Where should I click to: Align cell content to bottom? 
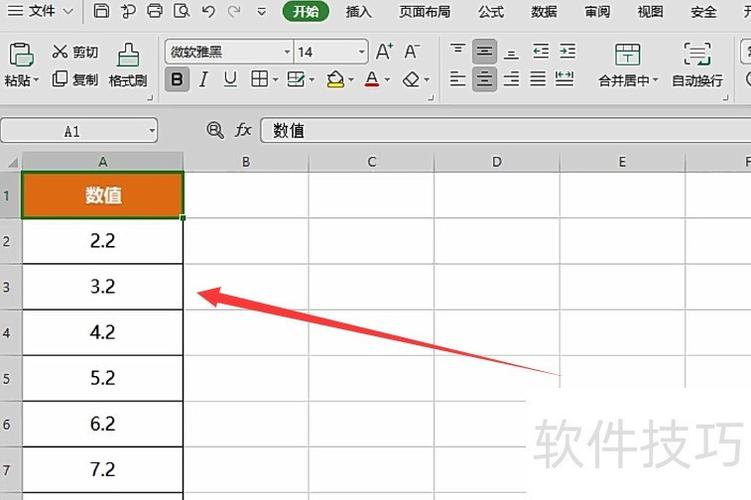coord(511,53)
